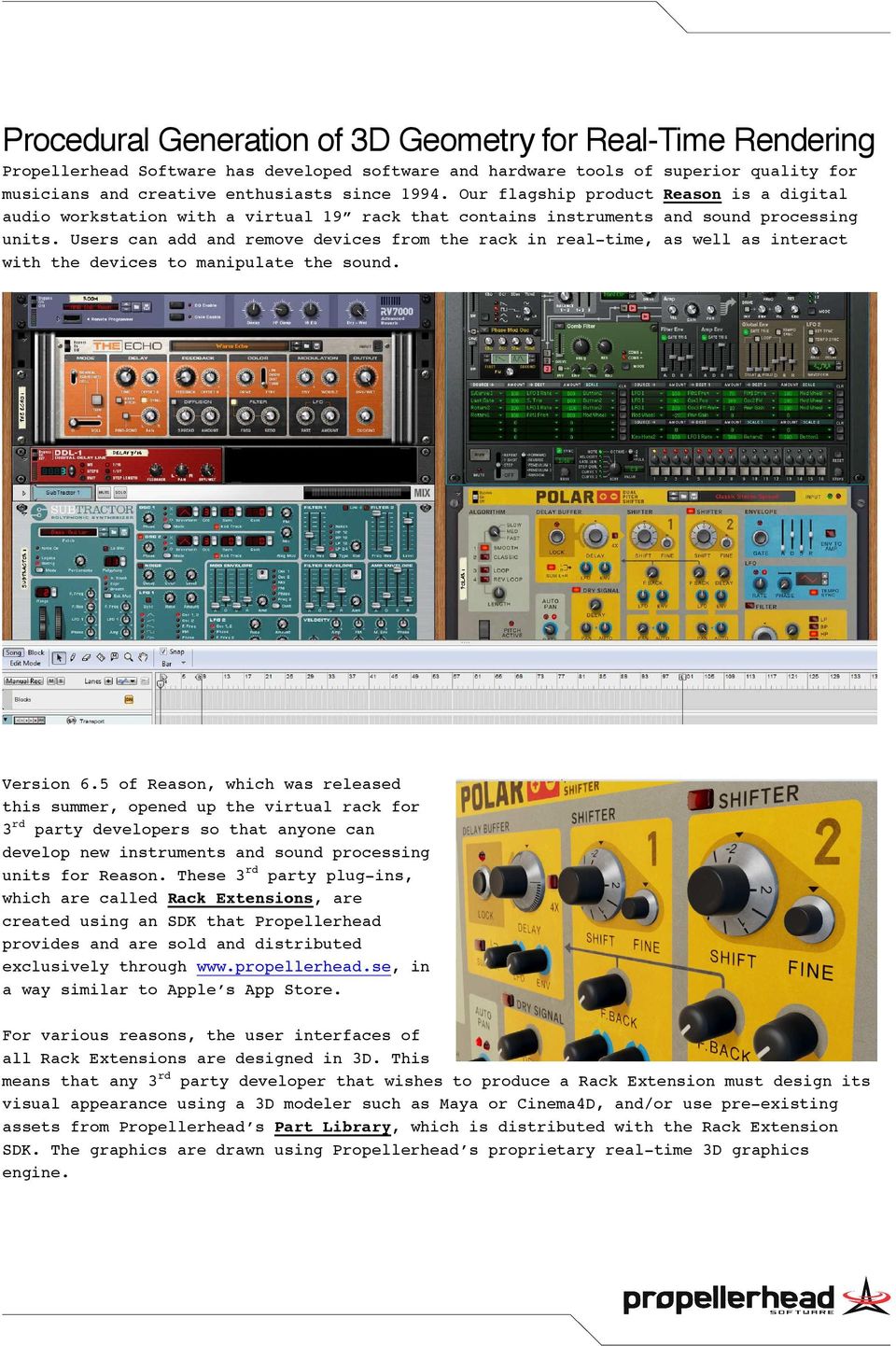The width and height of the screenshot is (896, 1346).
Task: Switch sequencer to Song view
Action: point(13,652)
